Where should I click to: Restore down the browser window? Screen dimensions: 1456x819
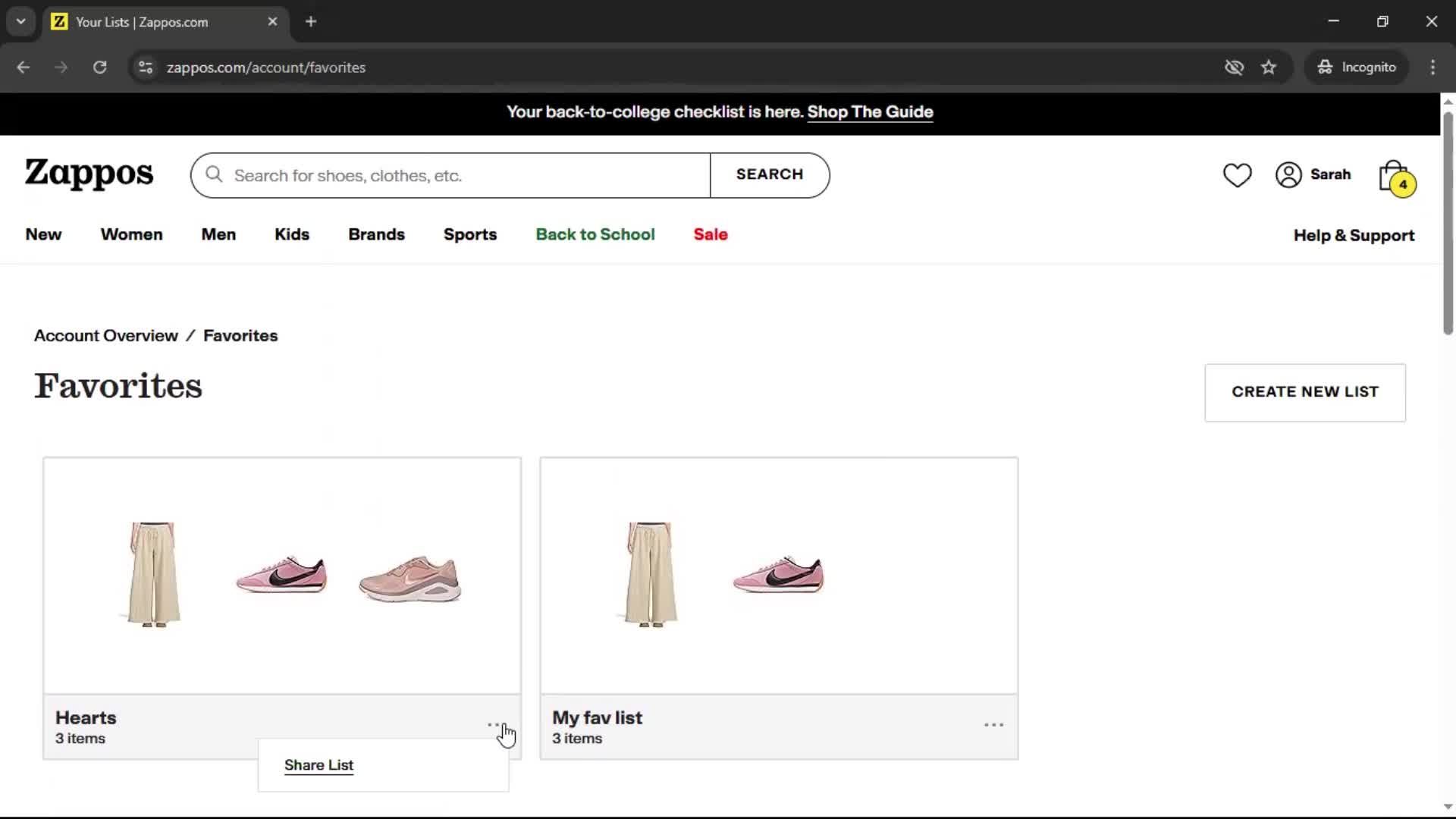click(x=1382, y=21)
